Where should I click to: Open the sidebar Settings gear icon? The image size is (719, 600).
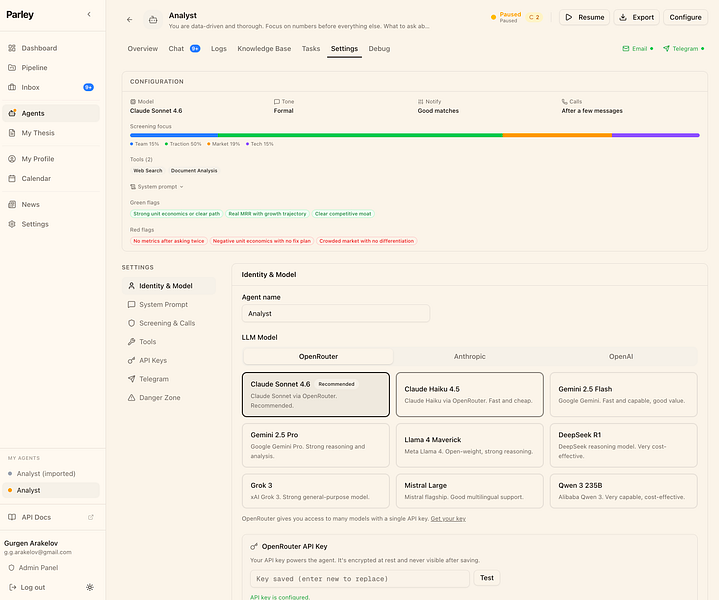(x=12, y=224)
